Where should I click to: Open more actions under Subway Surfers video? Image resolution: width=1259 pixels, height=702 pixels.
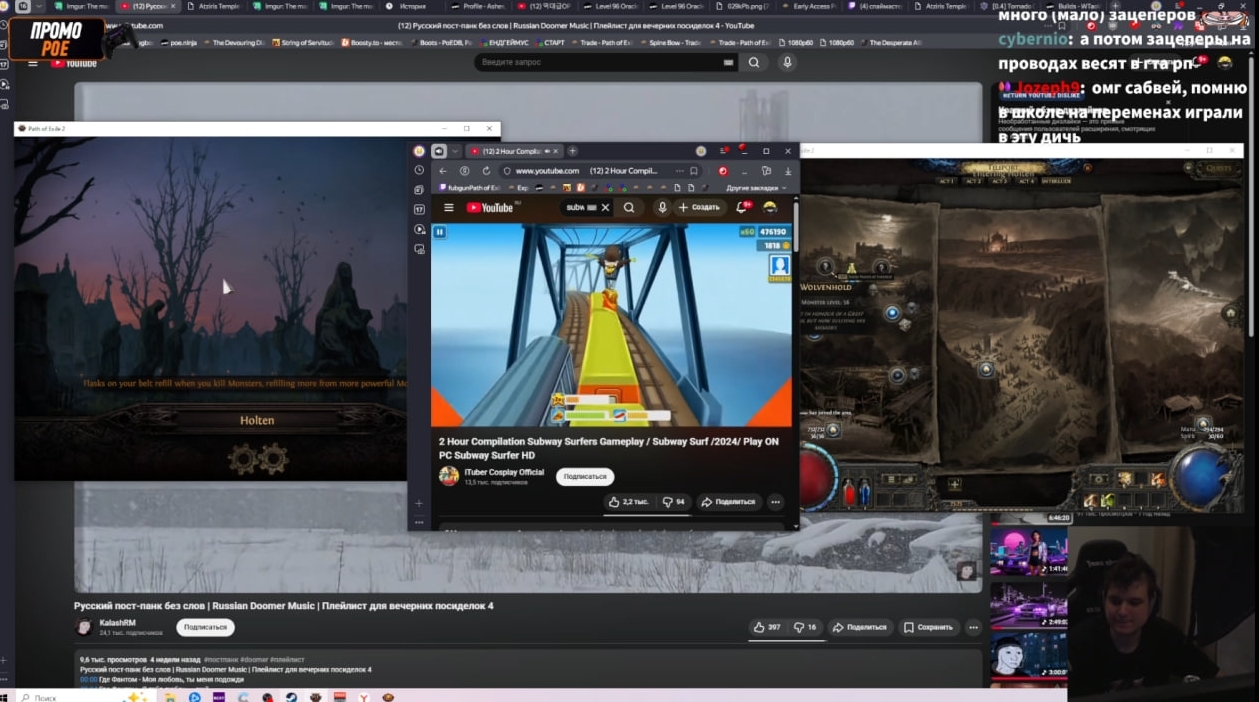coord(775,502)
